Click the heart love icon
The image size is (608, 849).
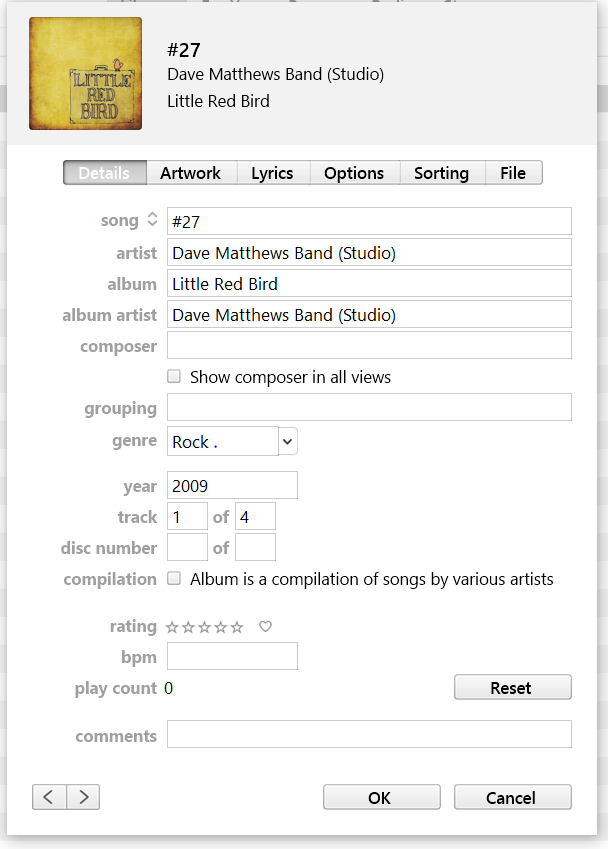click(x=265, y=627)
